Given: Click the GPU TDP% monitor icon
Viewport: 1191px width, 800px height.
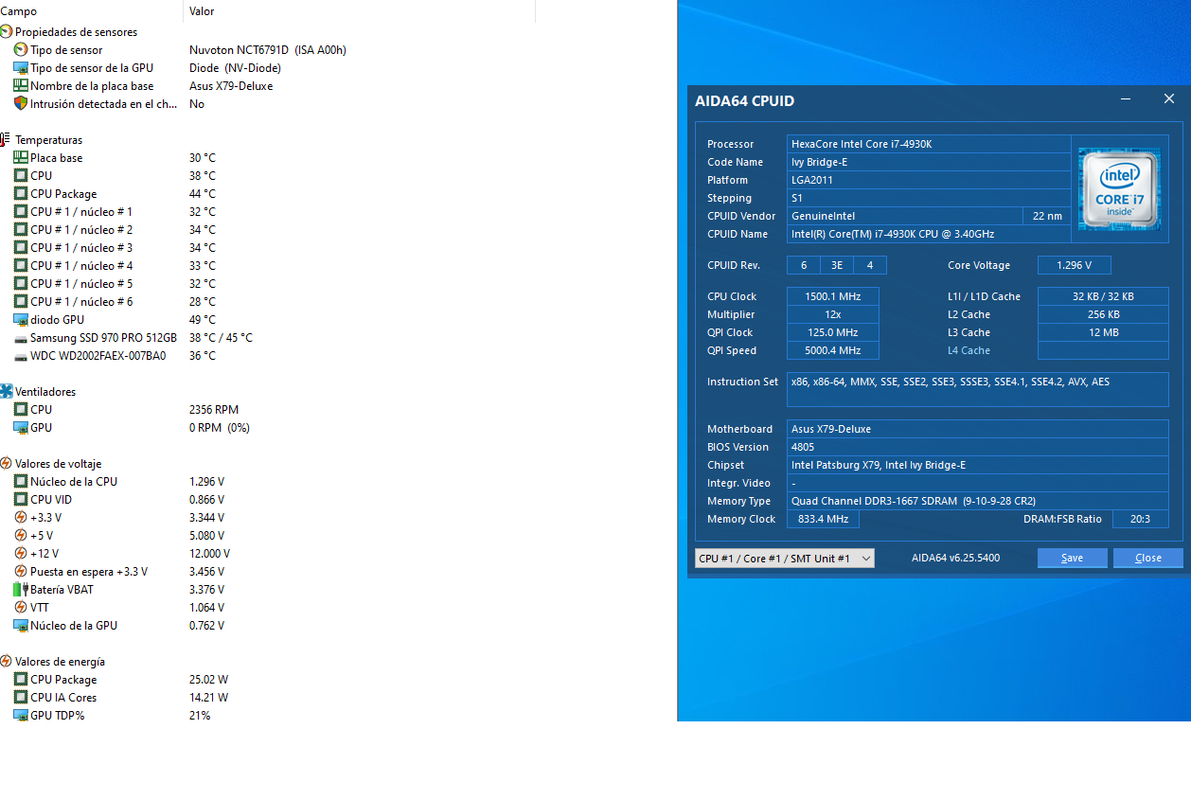Looking at the screenshot, I should click(21, 716).
